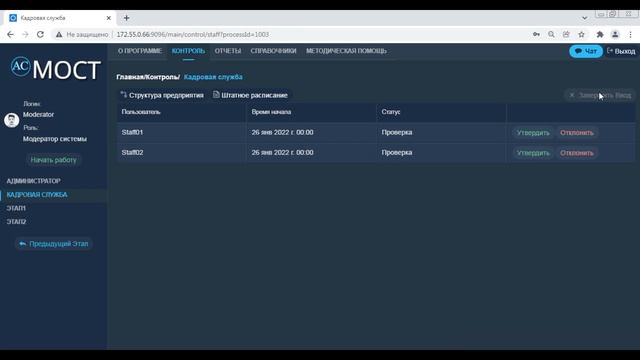Open Штатное расписание
The width and height of the screenshot is (640, 360).
pyautogui.click(x=251, y=95)
